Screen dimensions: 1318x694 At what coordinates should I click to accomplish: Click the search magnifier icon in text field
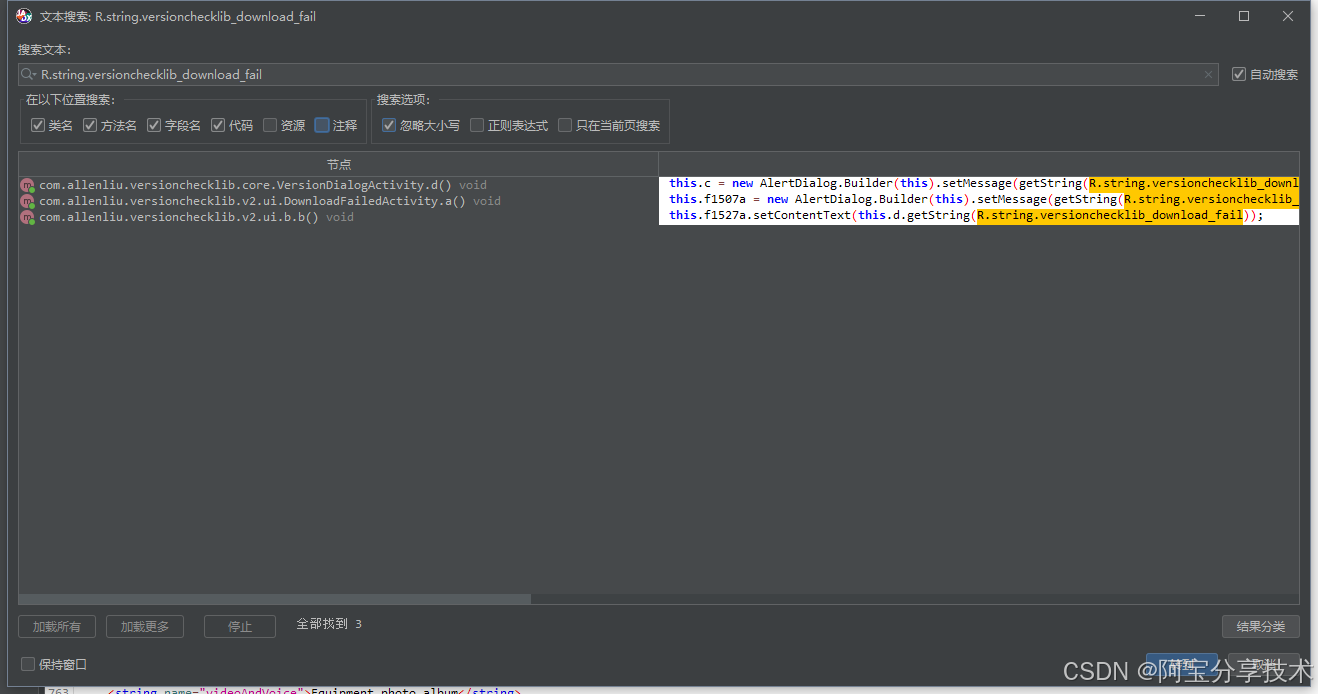[x=29, y=75]
